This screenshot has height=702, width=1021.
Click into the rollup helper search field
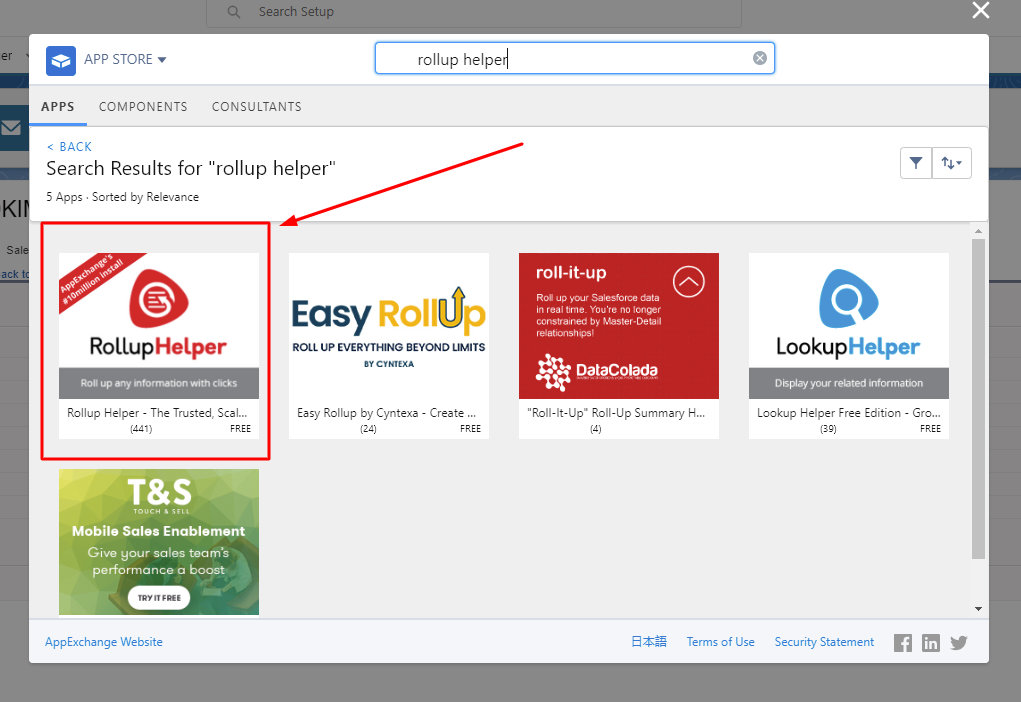[x=574, y=59]
